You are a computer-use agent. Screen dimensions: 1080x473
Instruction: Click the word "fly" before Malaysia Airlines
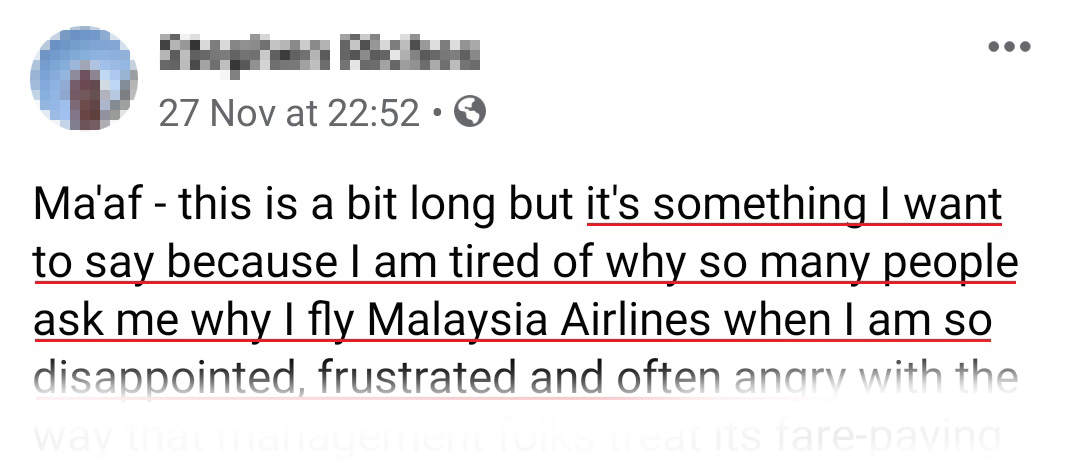(334, 320)
